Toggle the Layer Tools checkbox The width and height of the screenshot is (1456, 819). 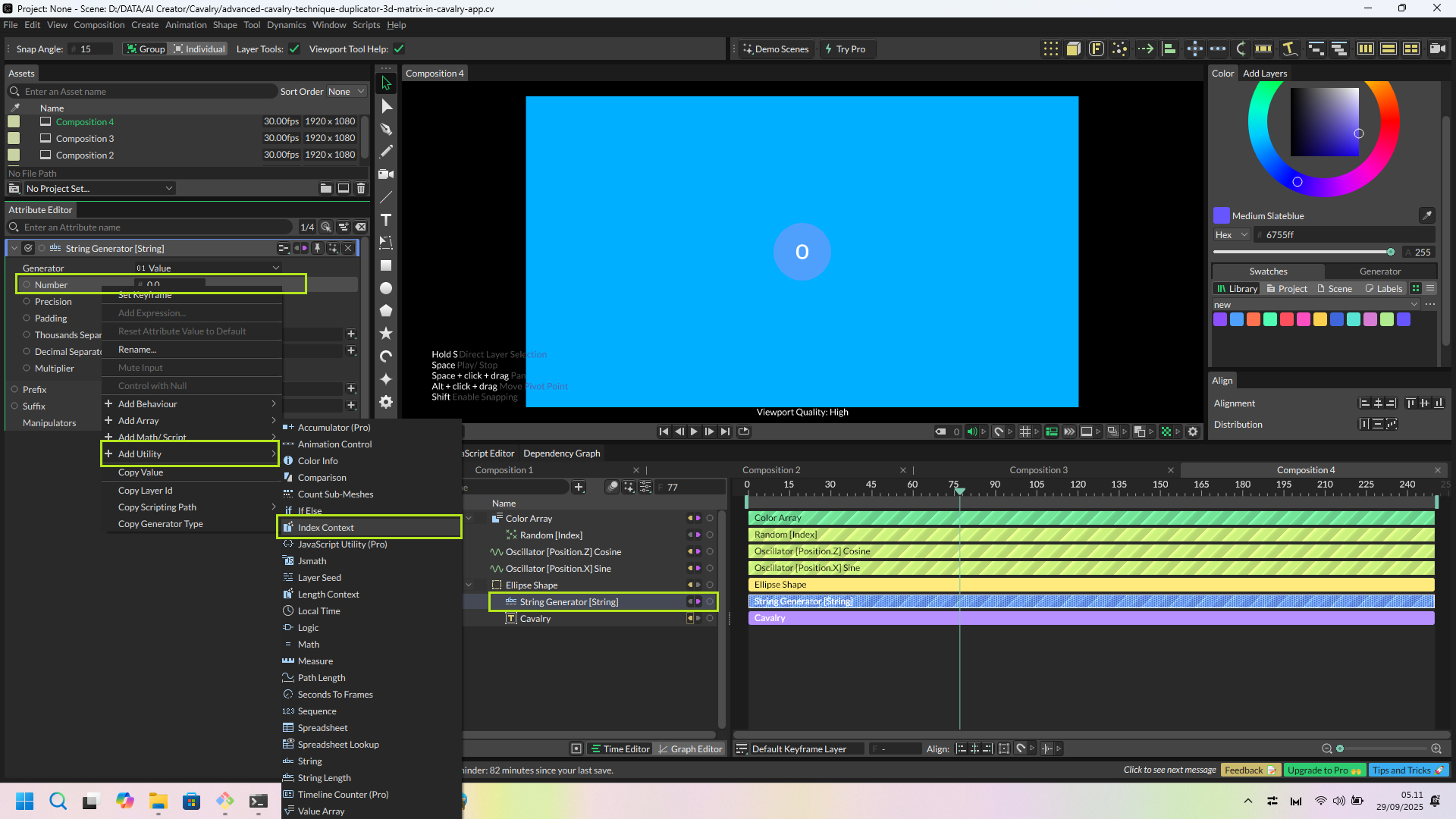[294, 49]
